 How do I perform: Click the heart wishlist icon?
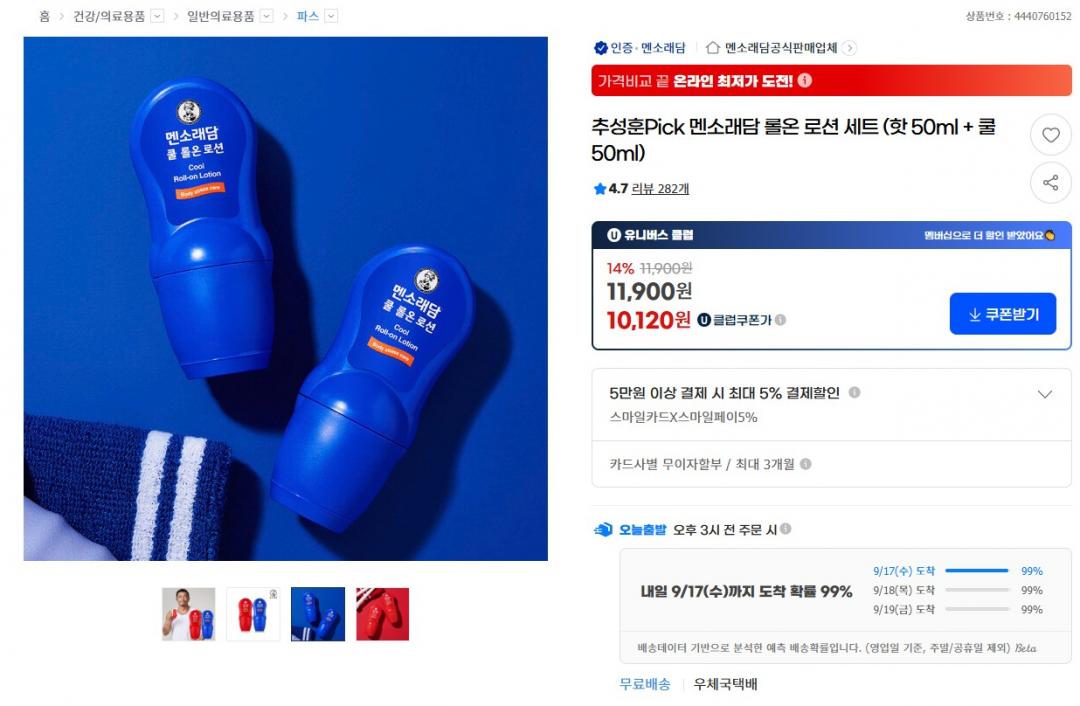click(1050, 135)
